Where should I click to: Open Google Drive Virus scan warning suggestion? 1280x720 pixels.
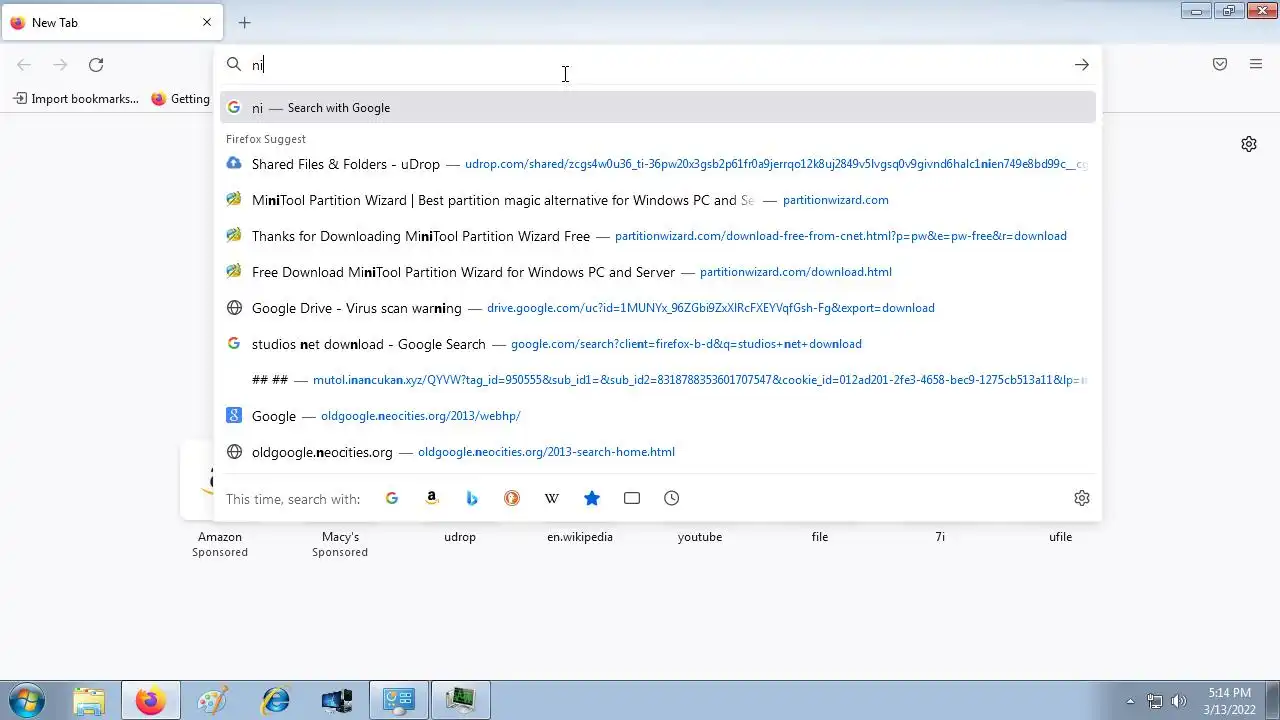pos(658,308)
